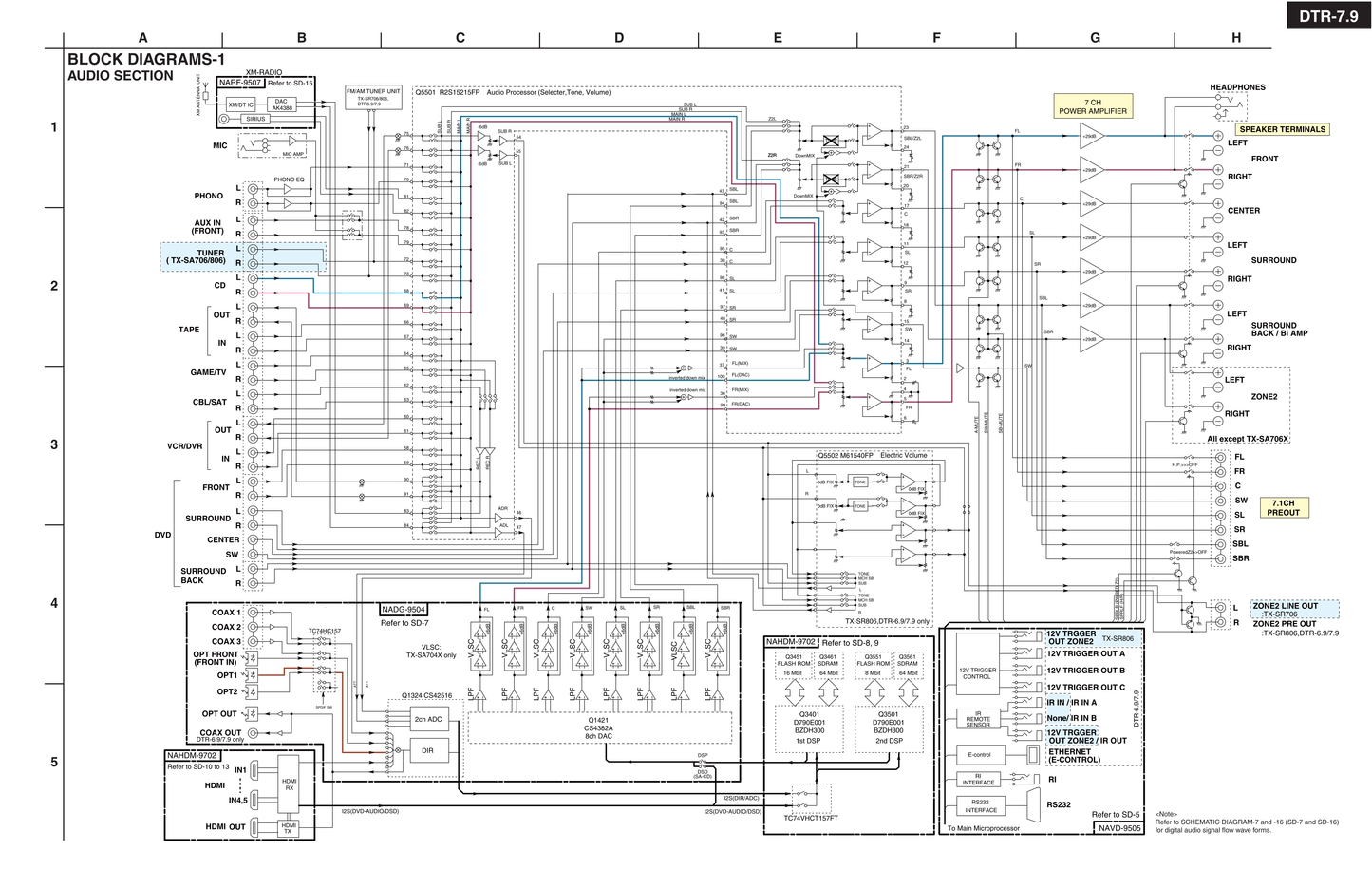Screen dimensions: 1372x888
Task: Click the COAX 1 digital input connector
Action: [253, 613]
